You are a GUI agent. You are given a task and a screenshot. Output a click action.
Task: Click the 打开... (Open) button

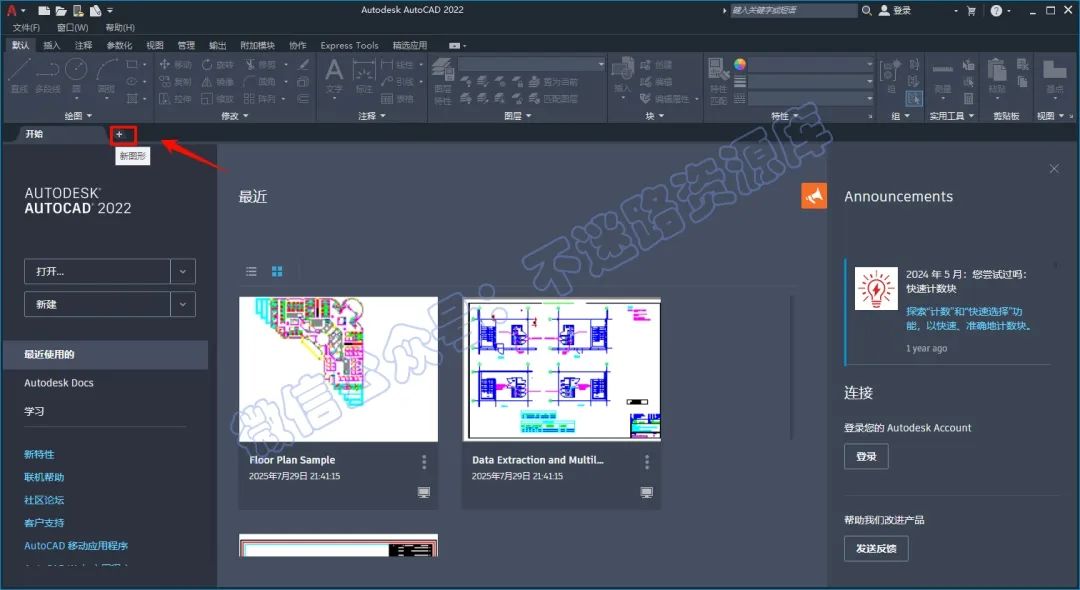tap(97, 271)
